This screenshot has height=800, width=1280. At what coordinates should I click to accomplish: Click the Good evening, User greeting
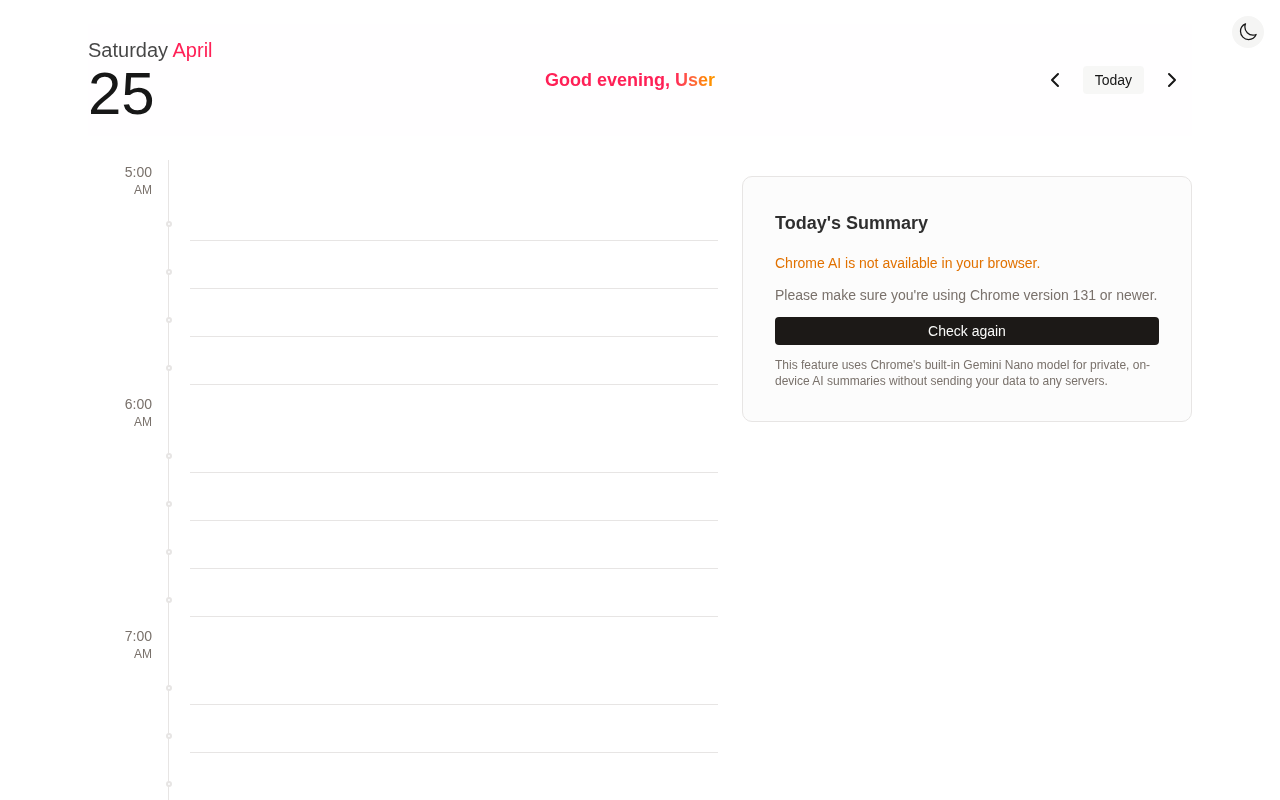(630, 80)
